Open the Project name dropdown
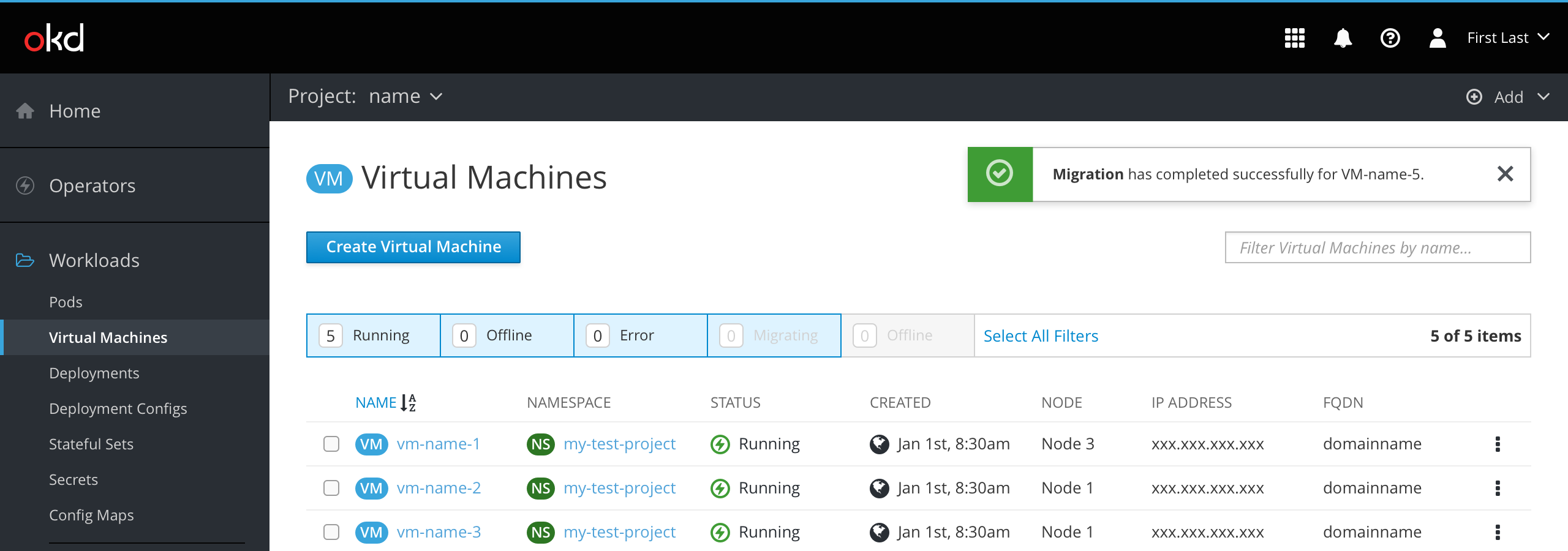The width and height of the screenshot is (1568, 551). coord(405,96)
